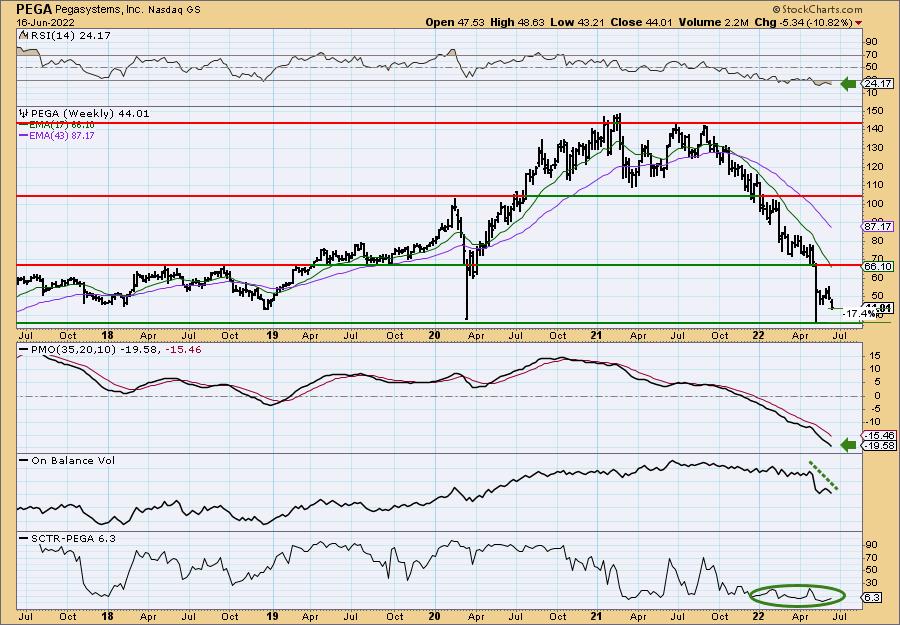900x625 pixels.
Task: Click the Volume 2.2M value
Action: point(715,22)
